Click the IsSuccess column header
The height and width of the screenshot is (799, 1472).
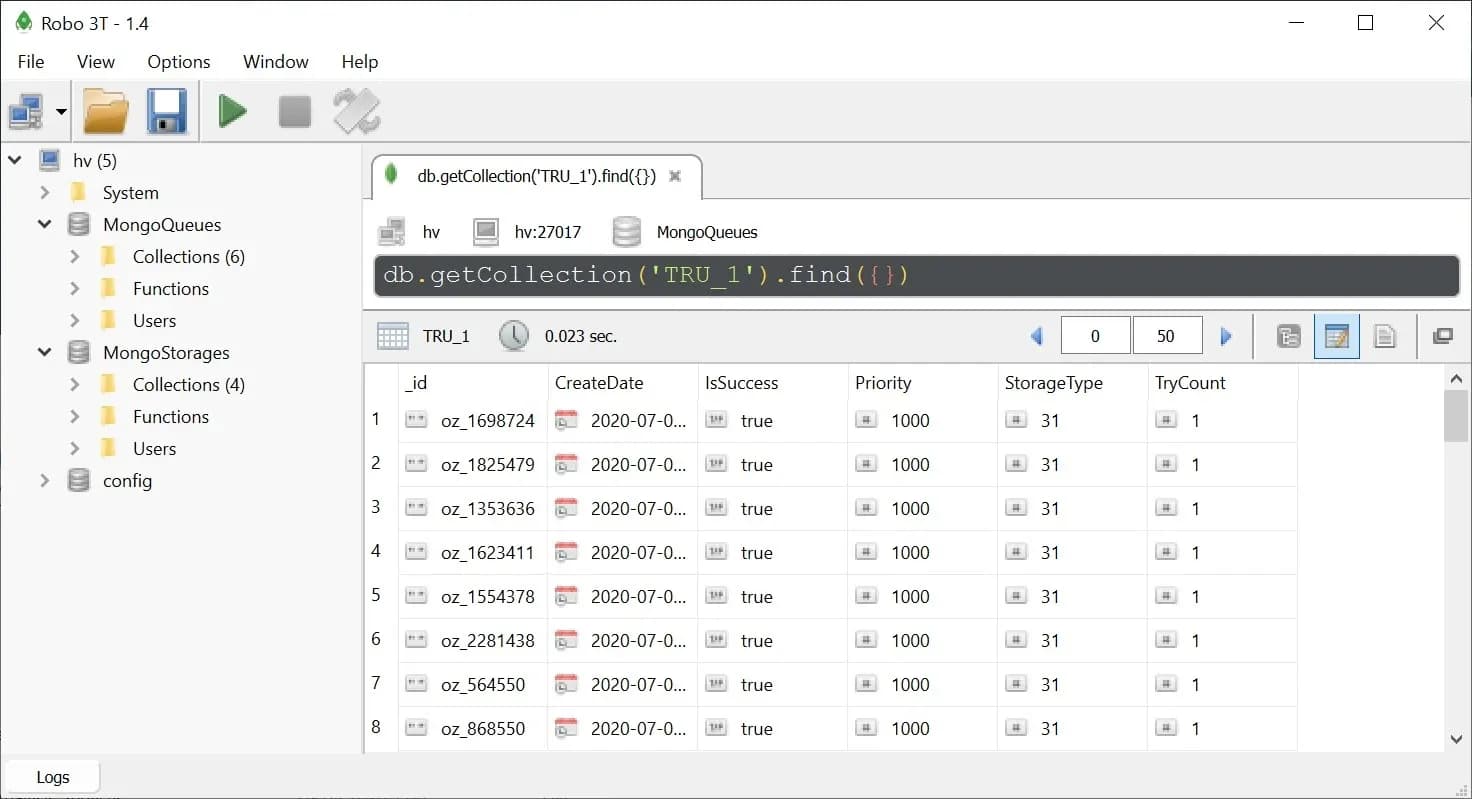click(772, 383)
